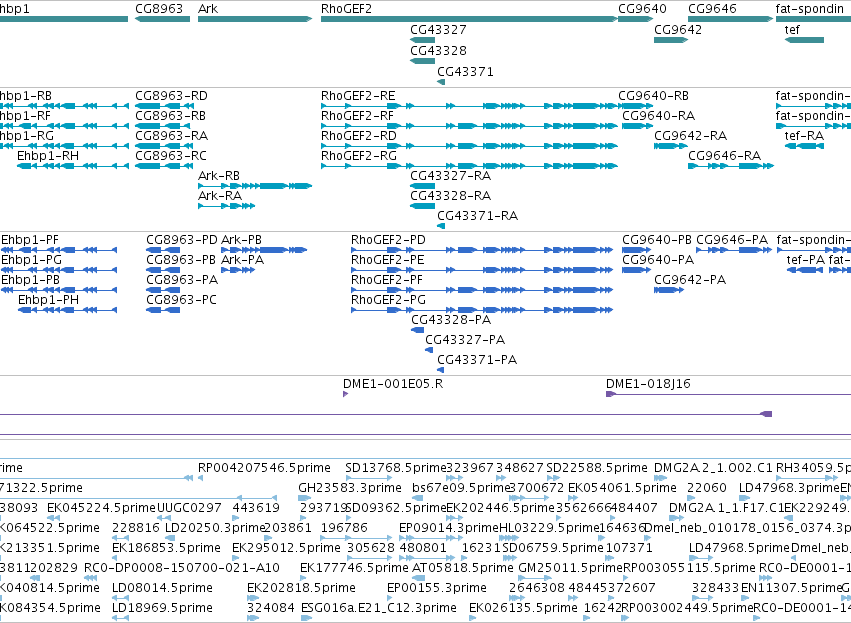This screenshot has height=623, width=851.
Task: Click transcript CG43371-RA
Action: point(478,216)
